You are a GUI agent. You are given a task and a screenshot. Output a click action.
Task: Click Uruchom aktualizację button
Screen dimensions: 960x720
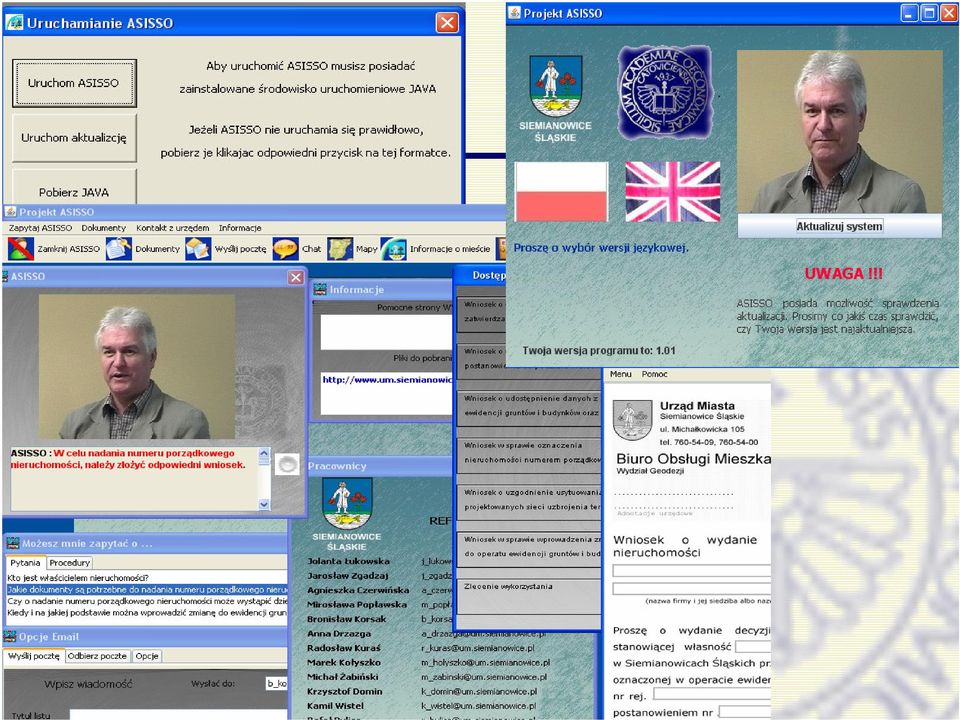point(74,138)
